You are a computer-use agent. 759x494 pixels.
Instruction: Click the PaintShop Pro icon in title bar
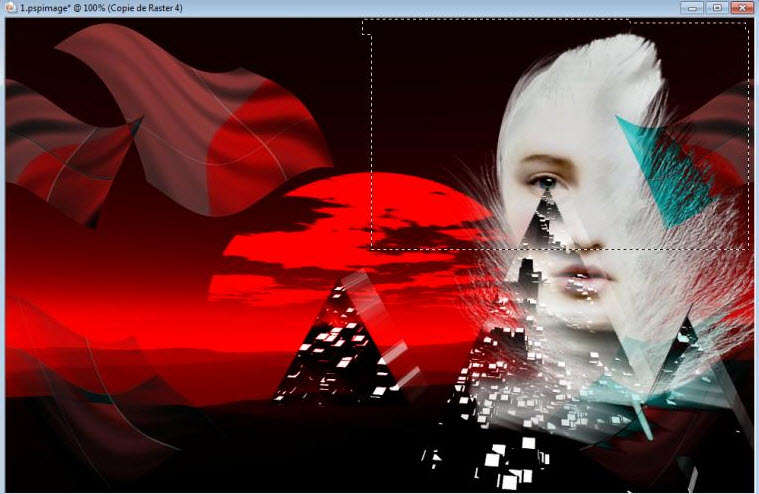point(10,7)
